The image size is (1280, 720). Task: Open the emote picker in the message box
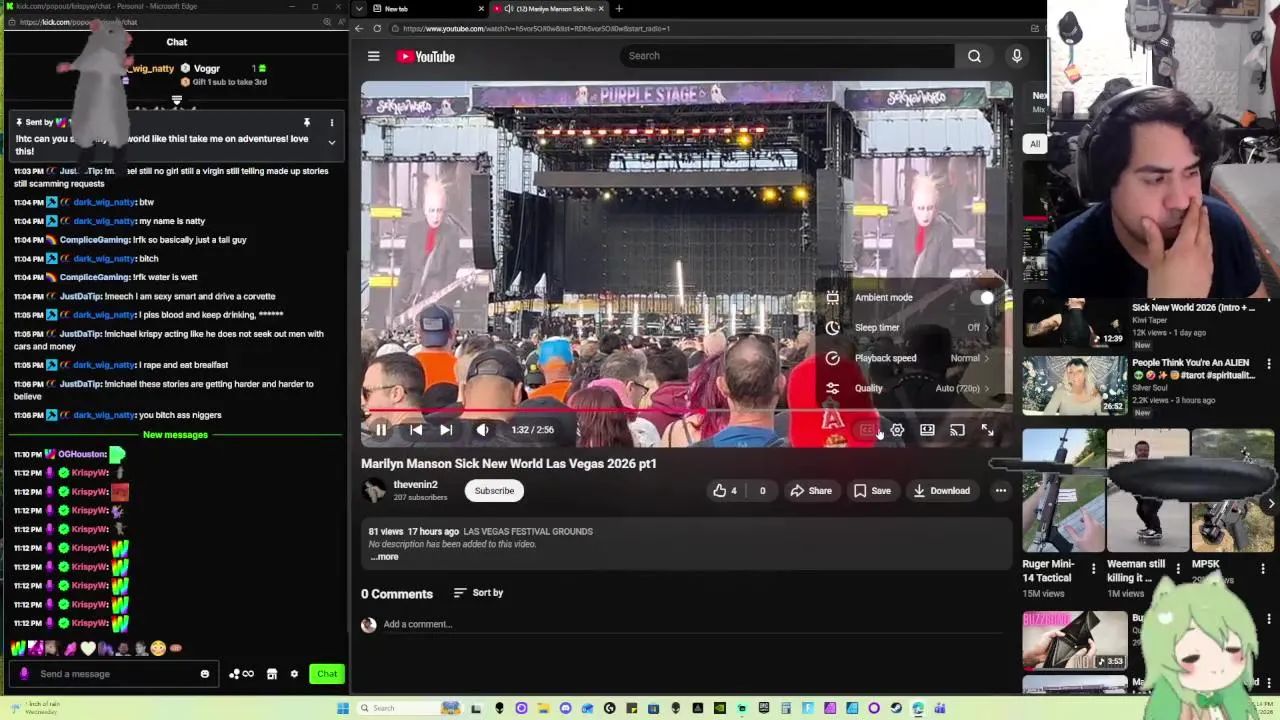point(205,674)
